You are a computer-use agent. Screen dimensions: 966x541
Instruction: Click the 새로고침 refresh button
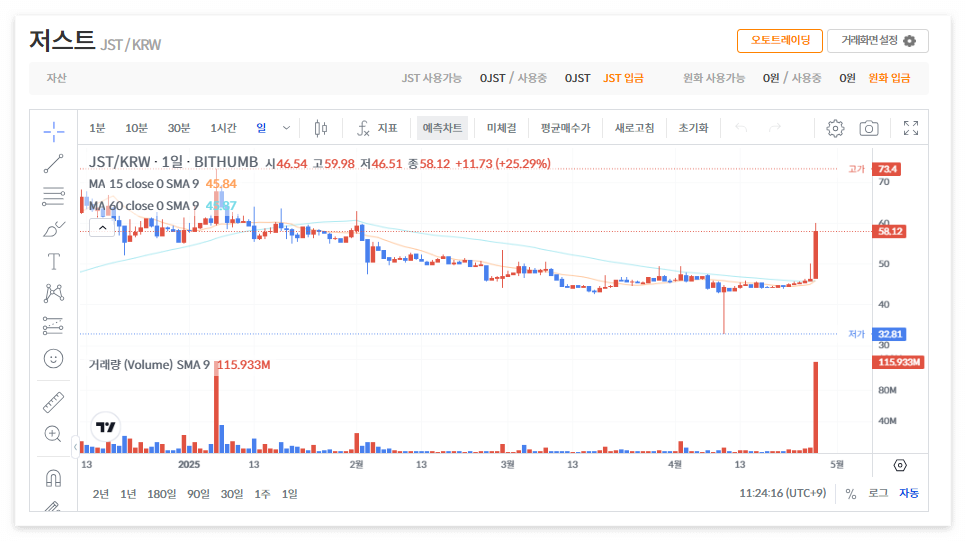point(635,128)
